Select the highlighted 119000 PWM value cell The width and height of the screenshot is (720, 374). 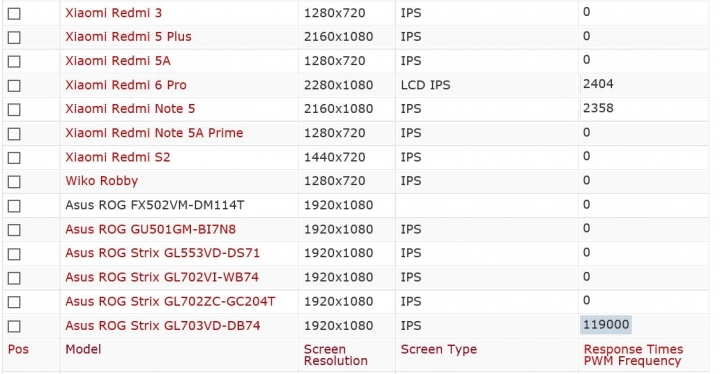606,324
